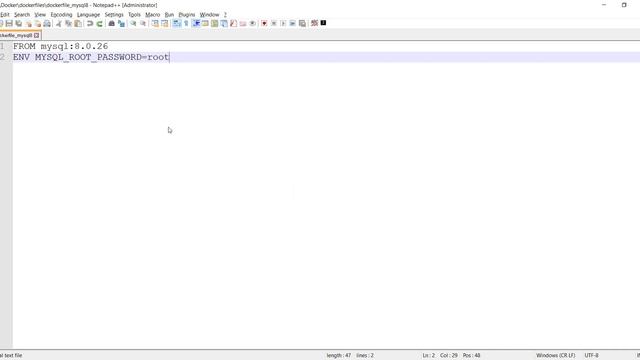
Task: Open the Replace dialog icon
Action: point(121,24)
